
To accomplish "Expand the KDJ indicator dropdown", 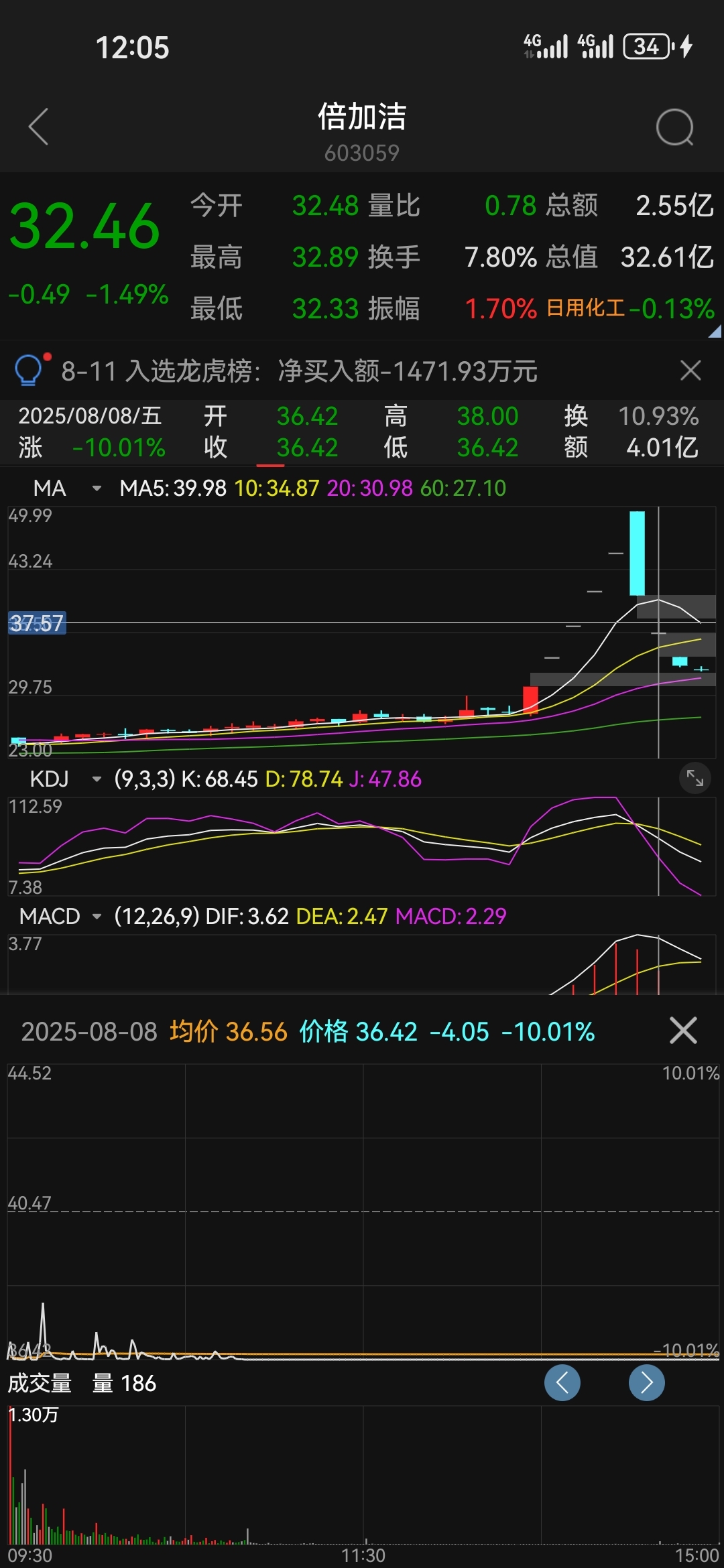I will click(97, 779).
